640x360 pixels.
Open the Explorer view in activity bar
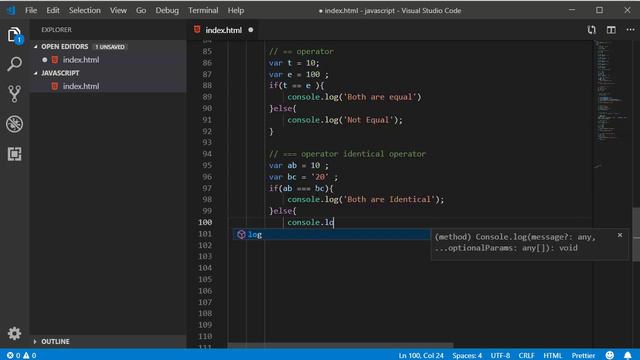(14, 35)
